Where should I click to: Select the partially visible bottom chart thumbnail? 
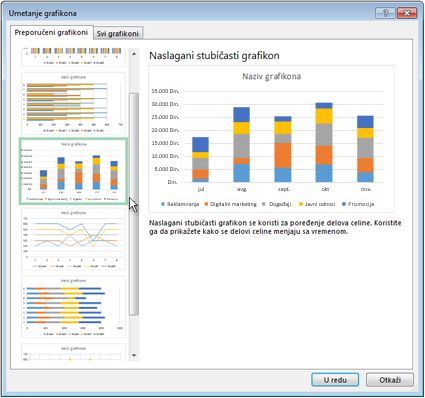point(74,352)
